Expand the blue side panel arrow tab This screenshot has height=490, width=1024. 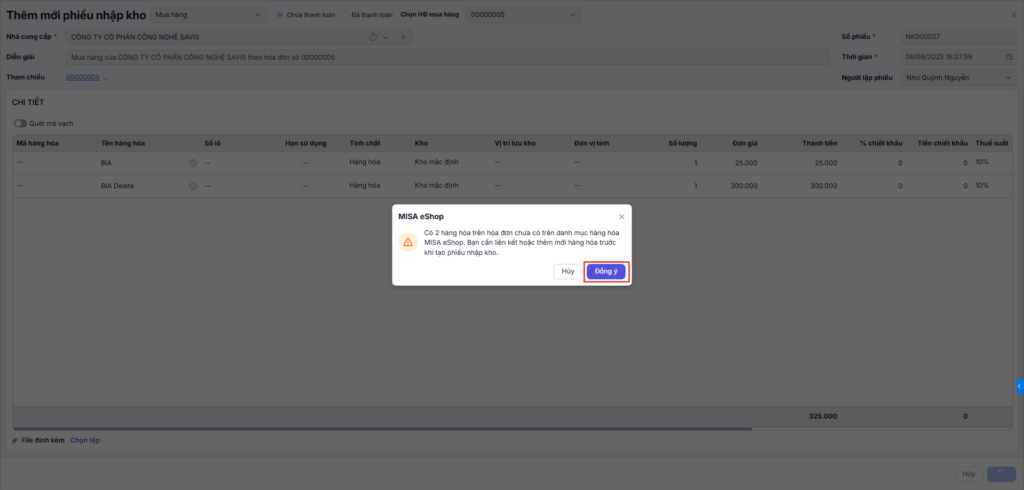[x=1019, y=387]
